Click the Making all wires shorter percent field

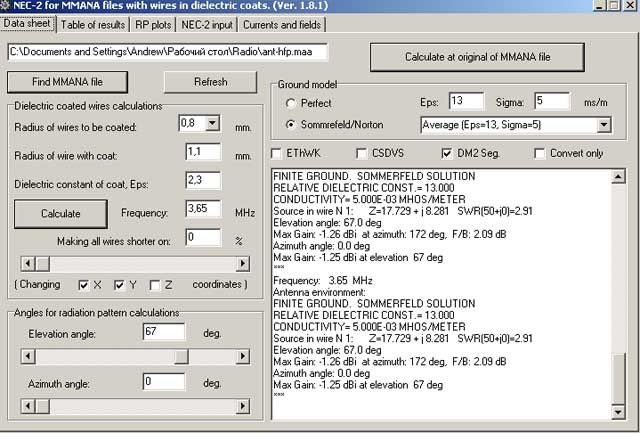(x=203, y=238)
